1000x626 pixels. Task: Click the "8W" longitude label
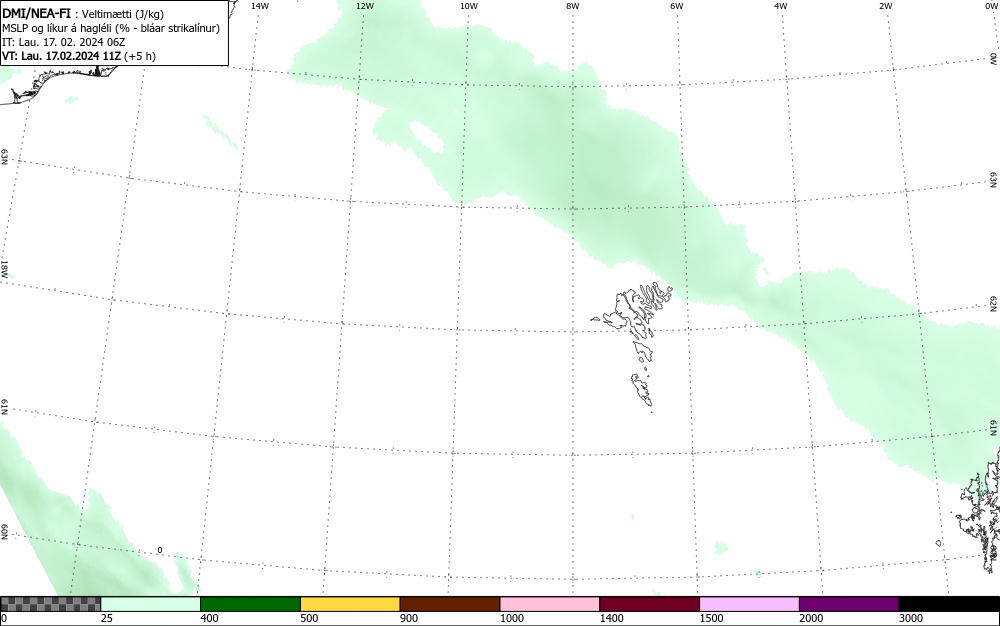pos(573,6)
